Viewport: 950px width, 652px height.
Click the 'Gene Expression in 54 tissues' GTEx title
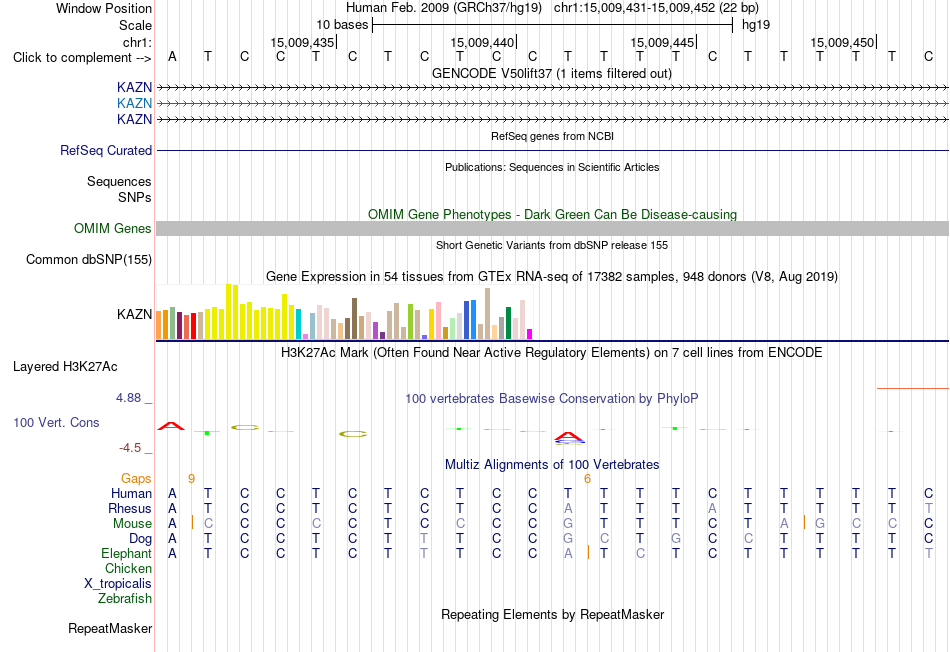coord(552,276)
